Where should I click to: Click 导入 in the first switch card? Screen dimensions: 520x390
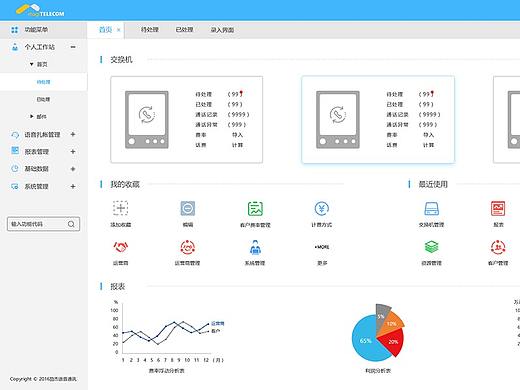tap(237, 135)
